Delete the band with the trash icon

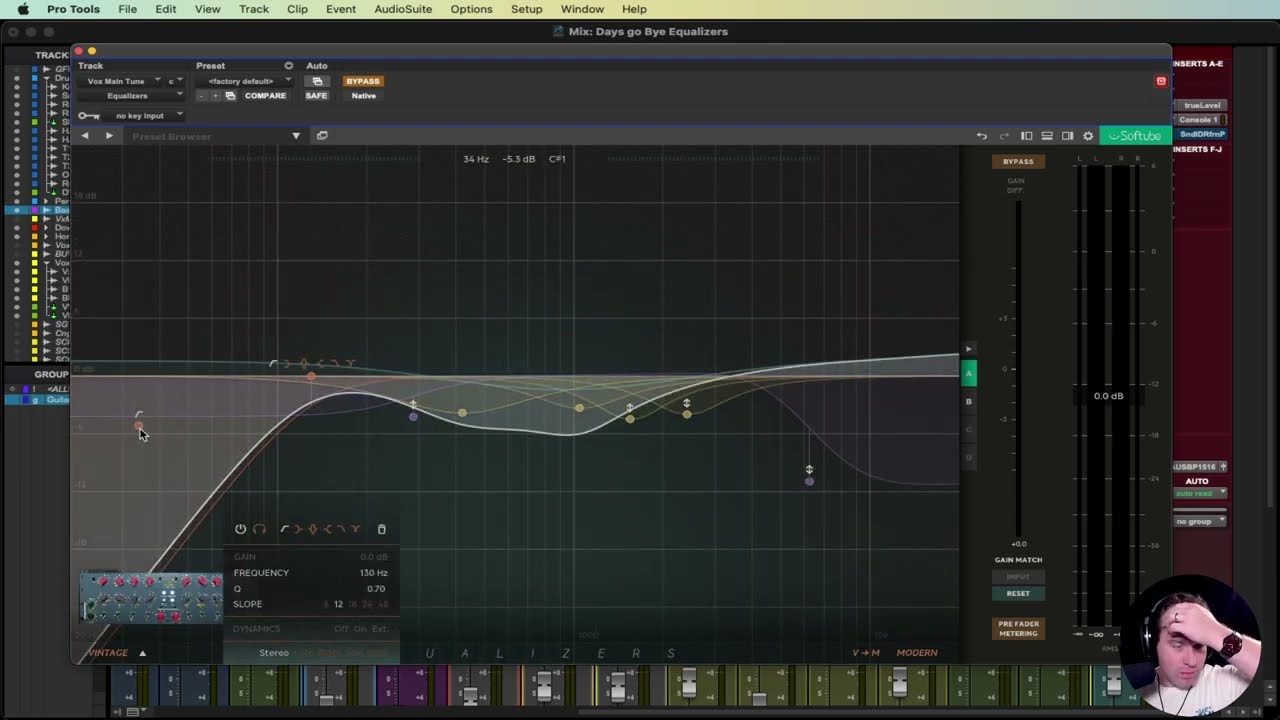point(381,529)
